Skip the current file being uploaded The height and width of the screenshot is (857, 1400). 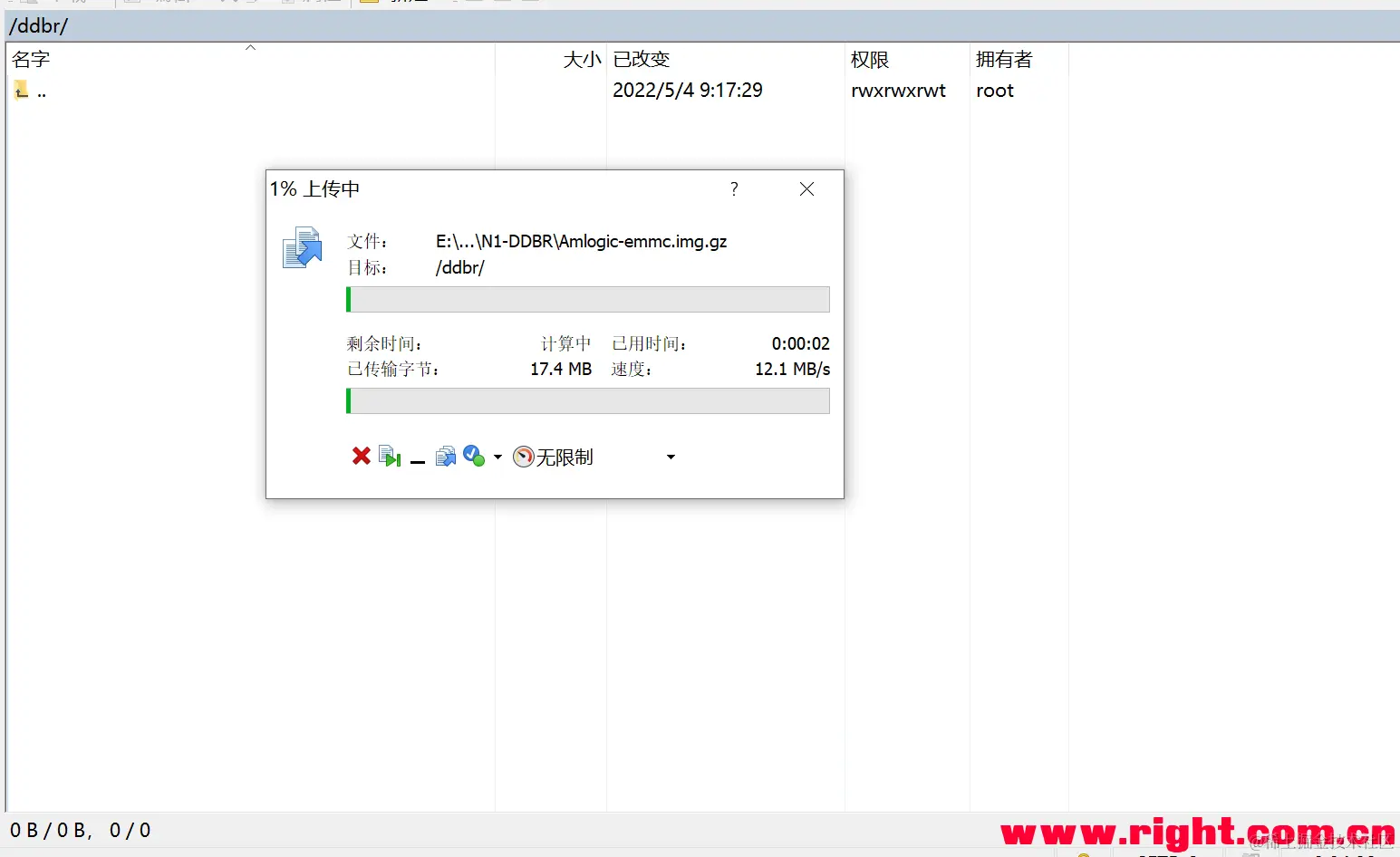point(390,456)
